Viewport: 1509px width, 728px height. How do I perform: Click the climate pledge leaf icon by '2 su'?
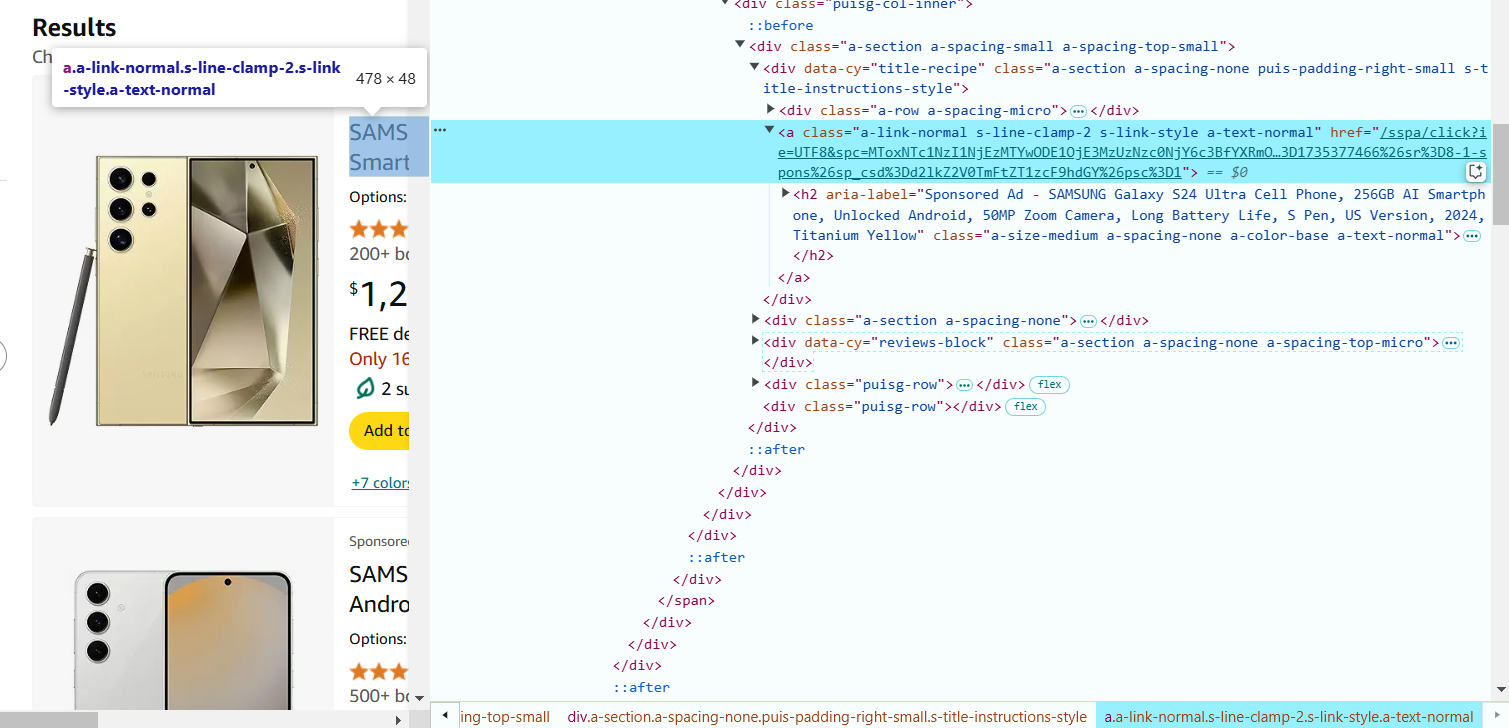[364, 388]
